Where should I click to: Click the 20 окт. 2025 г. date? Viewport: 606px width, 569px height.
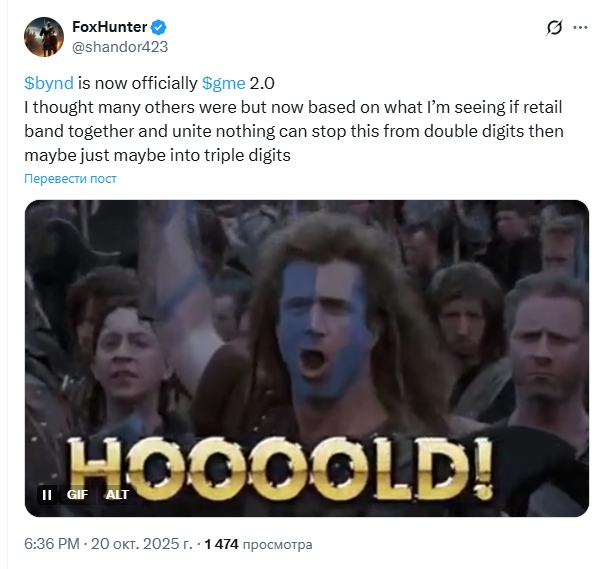coord(141,544)
